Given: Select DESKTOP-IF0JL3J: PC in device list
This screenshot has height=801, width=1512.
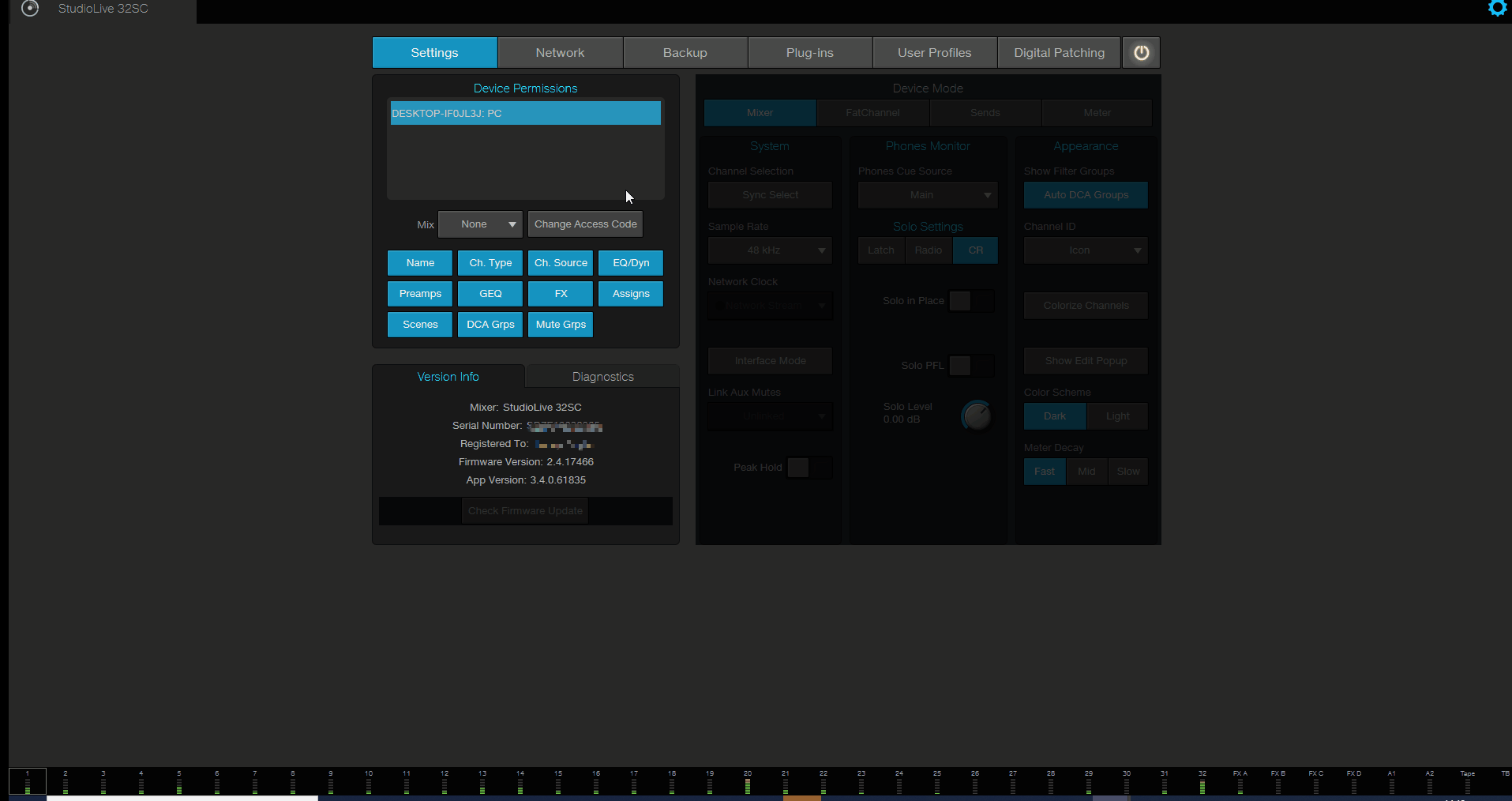Looking at the screenshot, I should point(526,113).
